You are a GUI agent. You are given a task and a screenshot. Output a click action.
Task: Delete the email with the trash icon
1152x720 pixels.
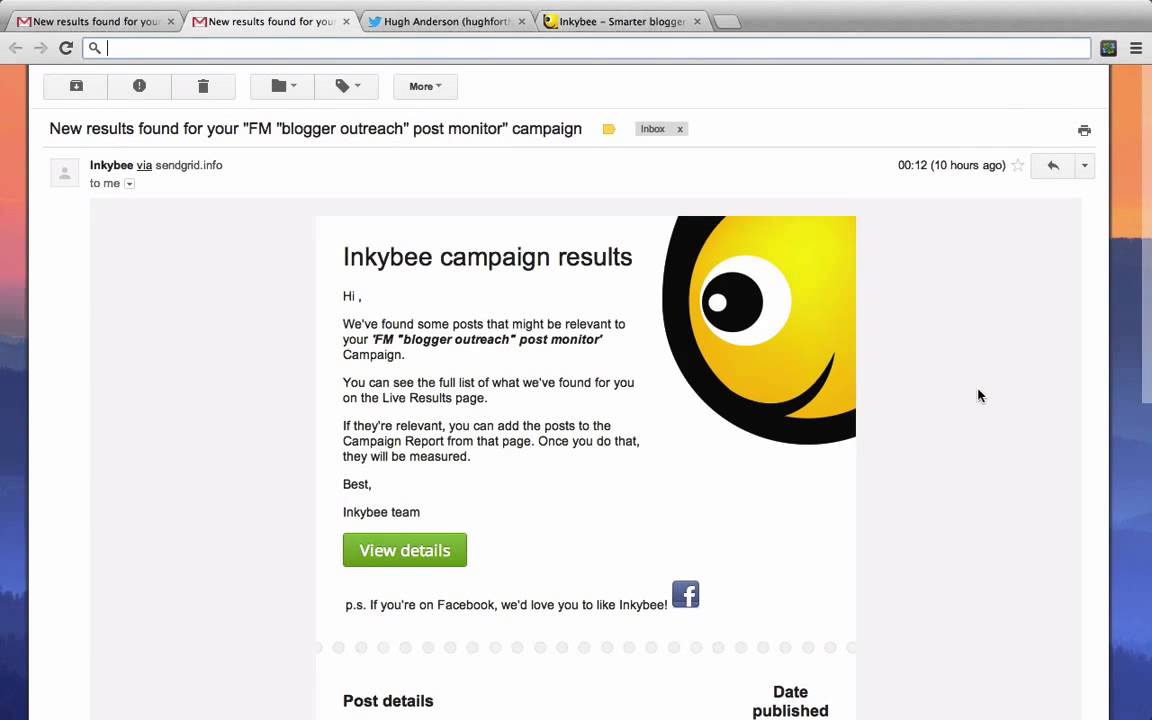[x=204, y=87]
